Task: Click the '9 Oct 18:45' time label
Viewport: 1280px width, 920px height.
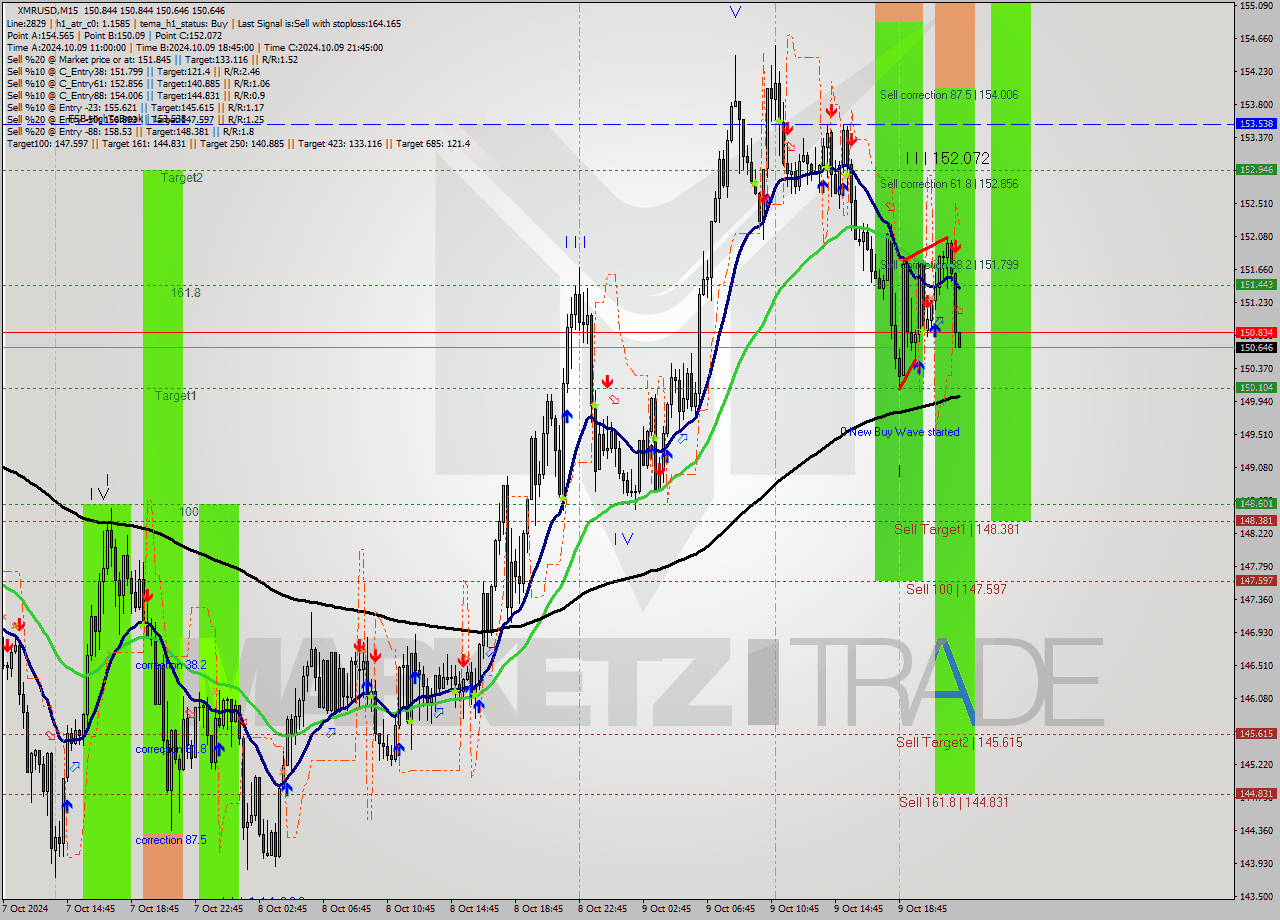Action: tap(924, 909)
